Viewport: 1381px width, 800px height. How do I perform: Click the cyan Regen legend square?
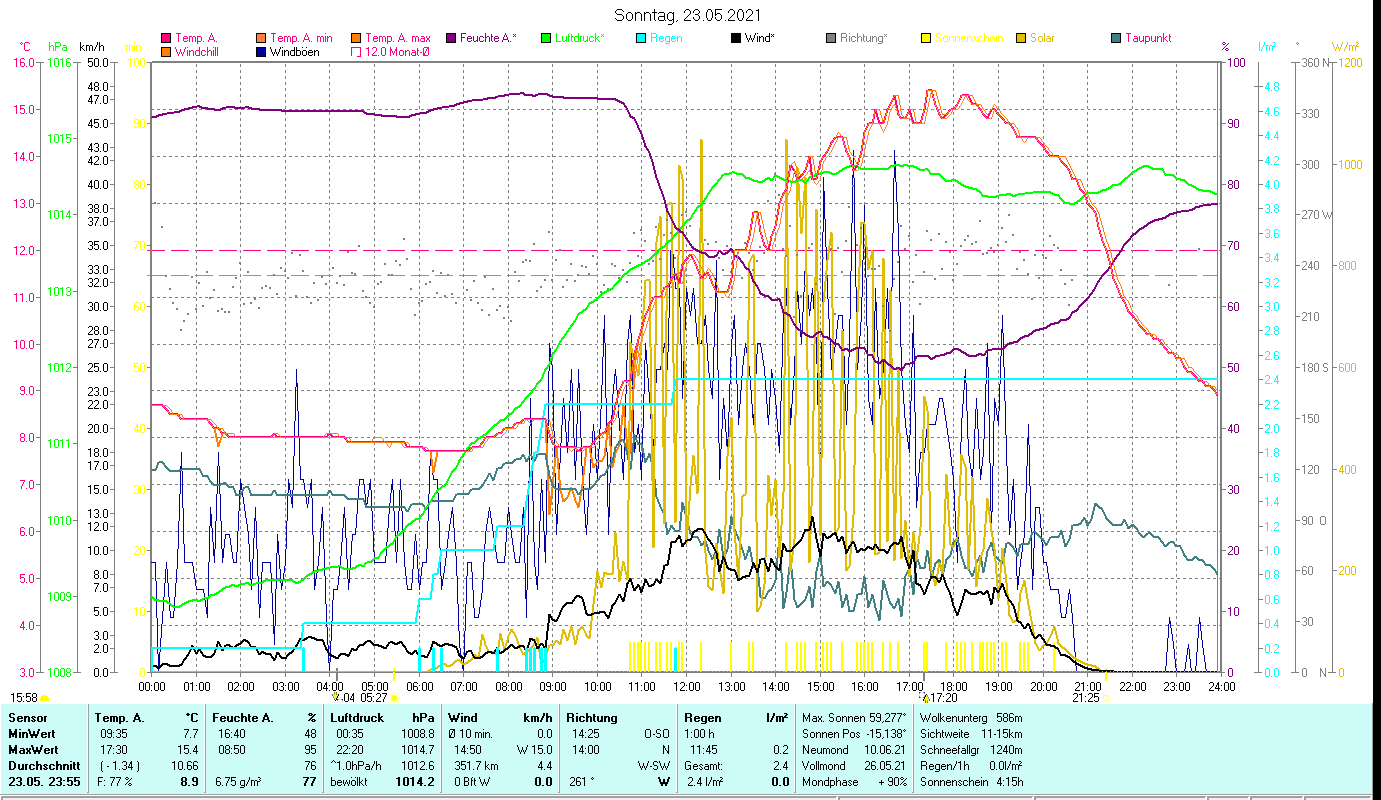pyautogui.click(x=641, y=38)
